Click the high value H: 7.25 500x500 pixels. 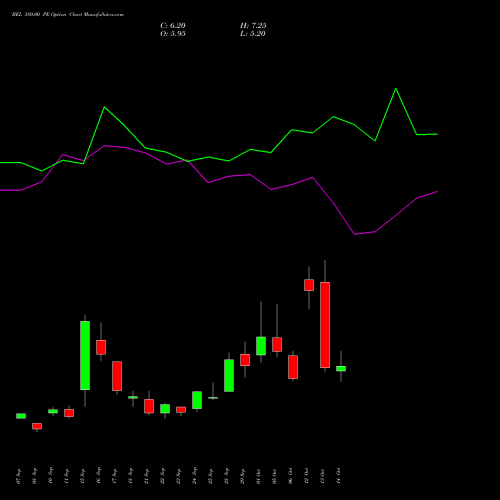[x=253, y=26]
